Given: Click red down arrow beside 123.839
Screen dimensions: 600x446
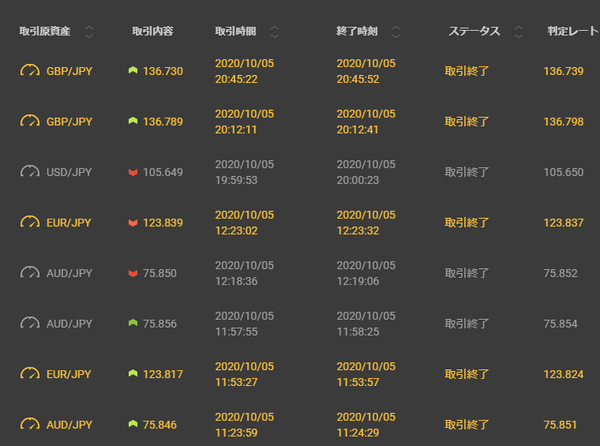Looking at the screenshot, I should (133, 223).
